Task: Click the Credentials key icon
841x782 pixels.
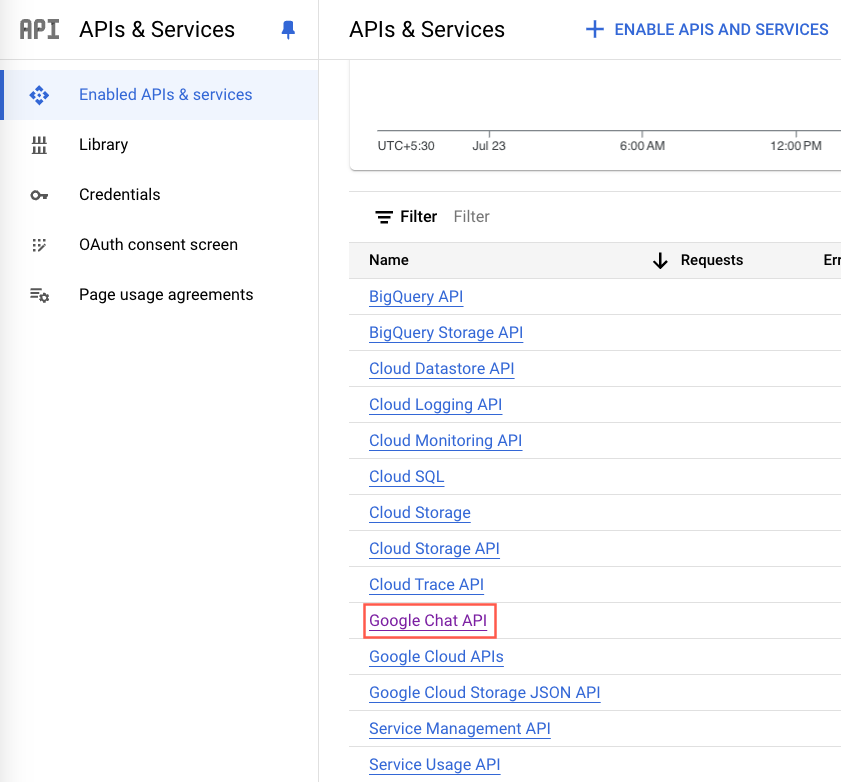Action: point(39,195)
